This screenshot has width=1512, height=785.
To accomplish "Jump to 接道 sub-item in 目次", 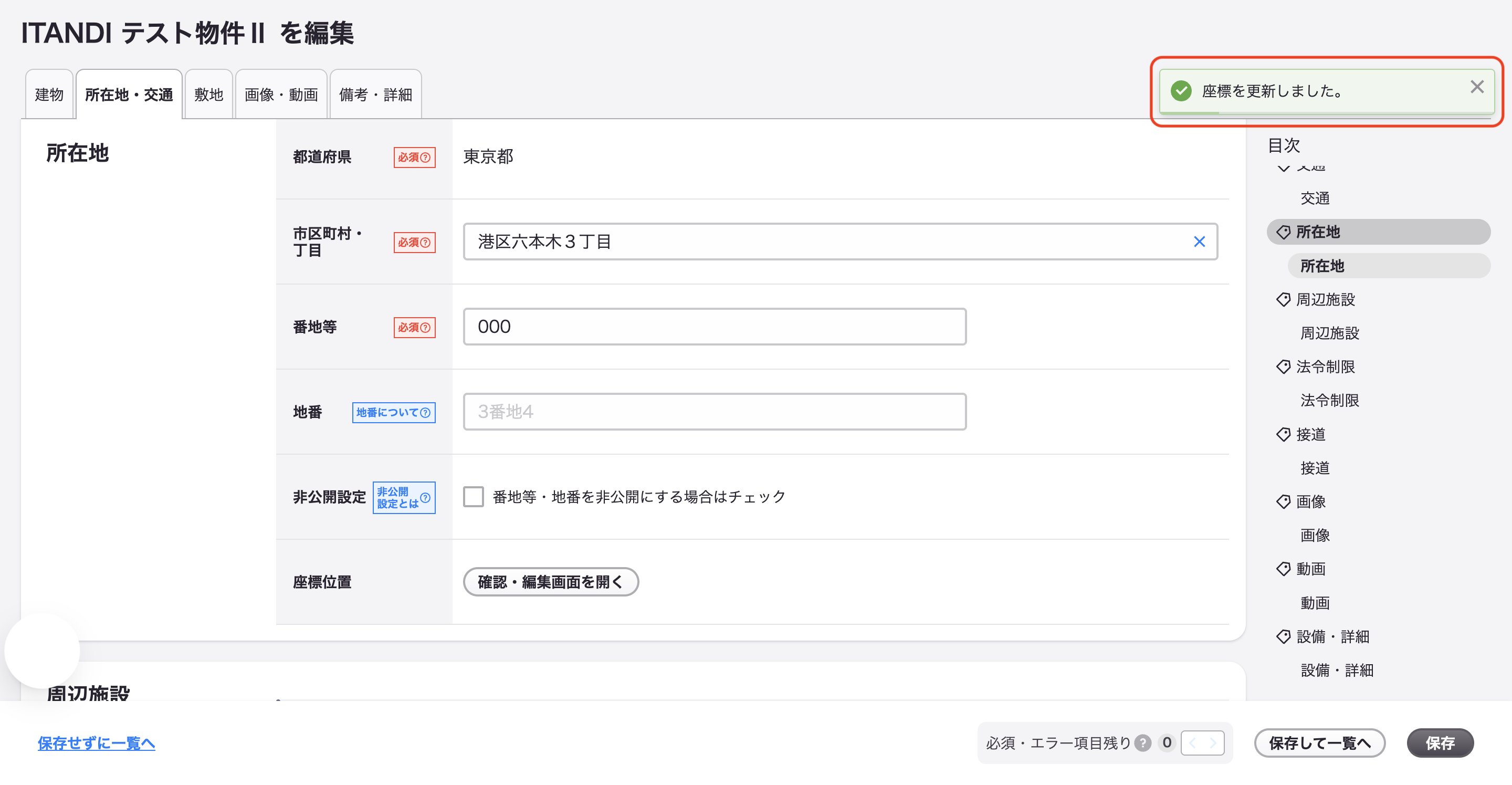I will [1315, 468].
